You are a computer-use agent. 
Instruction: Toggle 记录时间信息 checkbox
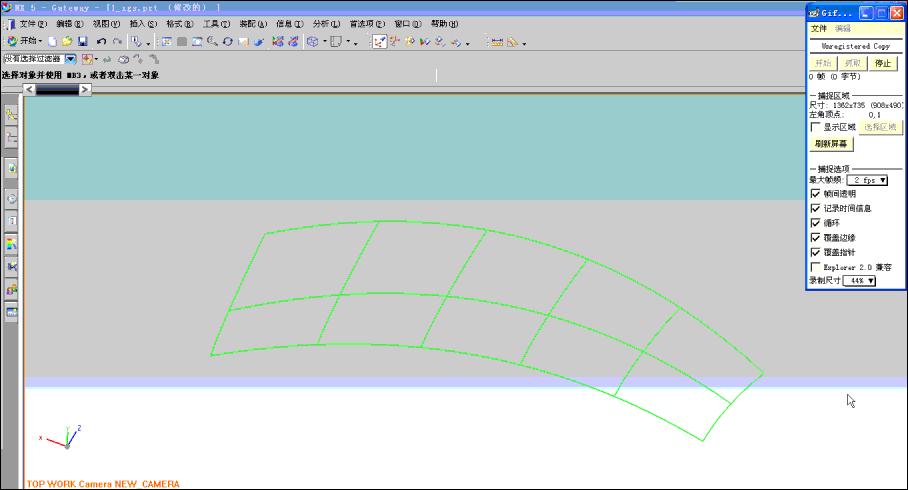click(815, 208)
